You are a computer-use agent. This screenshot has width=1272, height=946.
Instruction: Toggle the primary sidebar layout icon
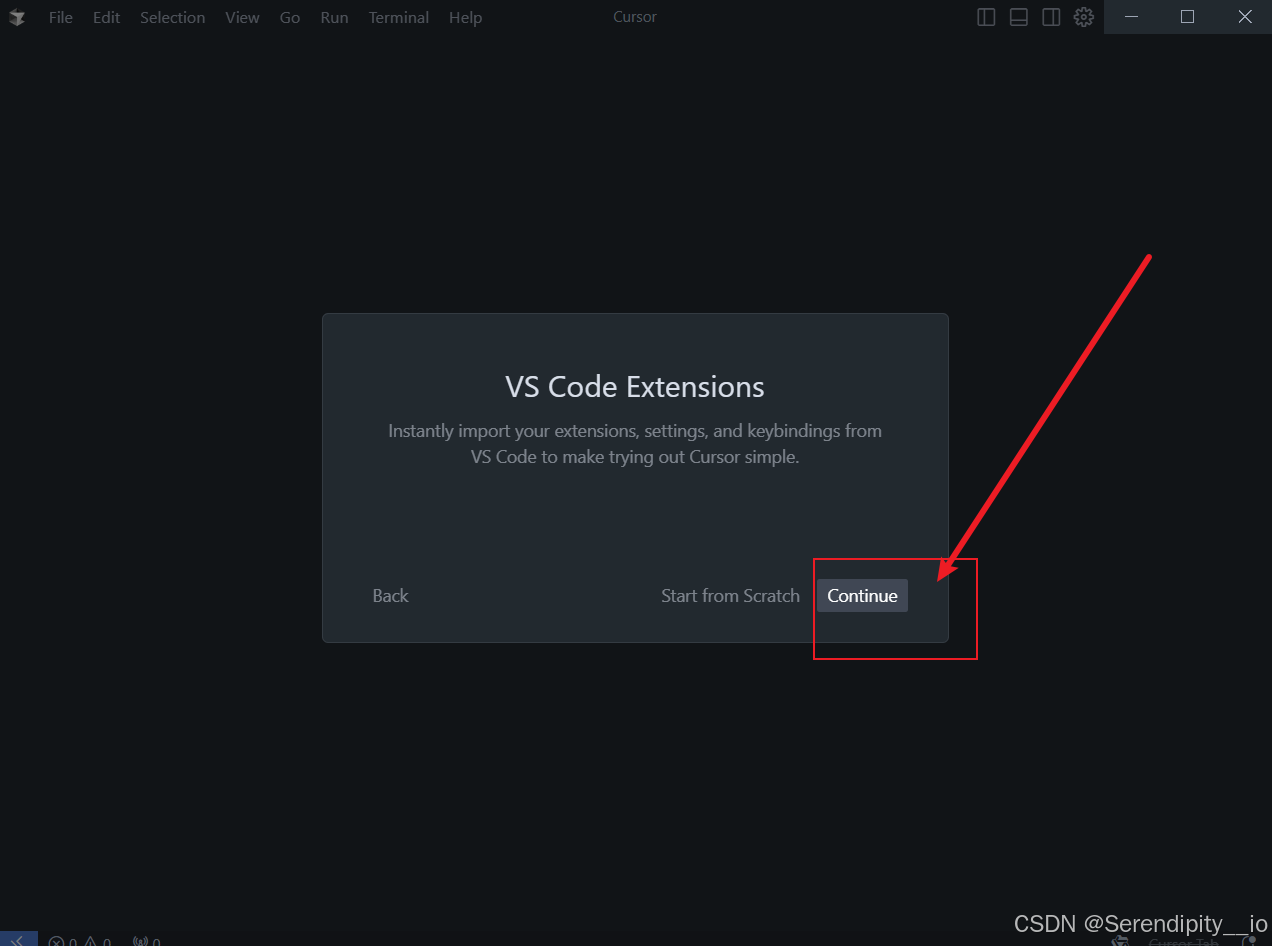click(986, 17)
